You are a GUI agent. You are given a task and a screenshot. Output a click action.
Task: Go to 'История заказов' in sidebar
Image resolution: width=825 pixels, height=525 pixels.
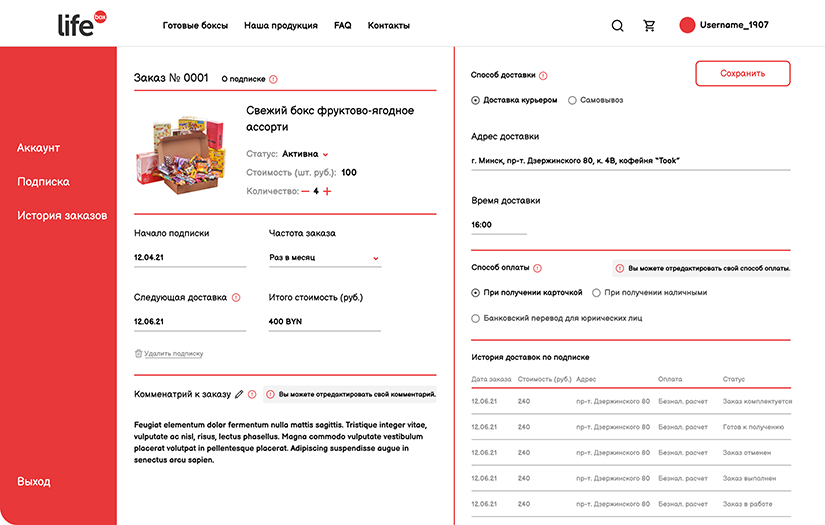[62, 215]
